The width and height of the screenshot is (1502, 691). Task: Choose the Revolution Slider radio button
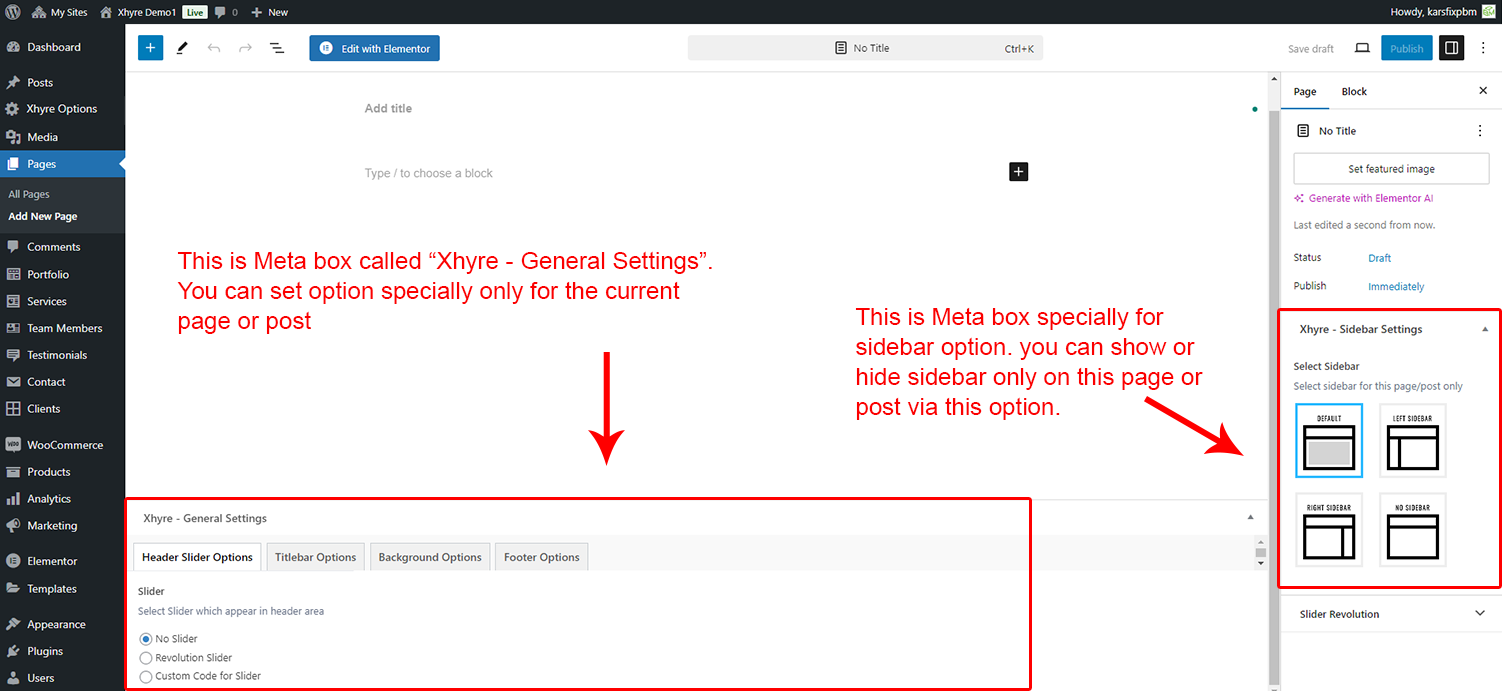tap(146, 658)
